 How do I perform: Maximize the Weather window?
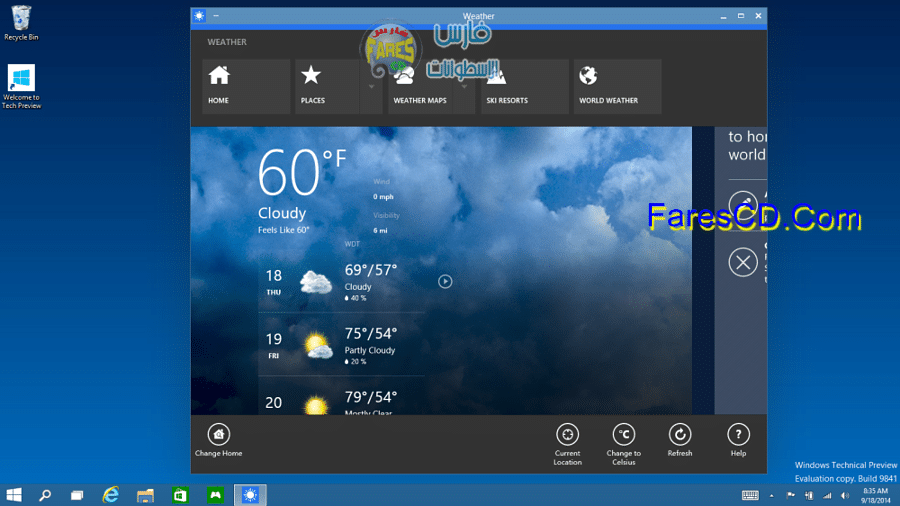[x=741, y=16]
